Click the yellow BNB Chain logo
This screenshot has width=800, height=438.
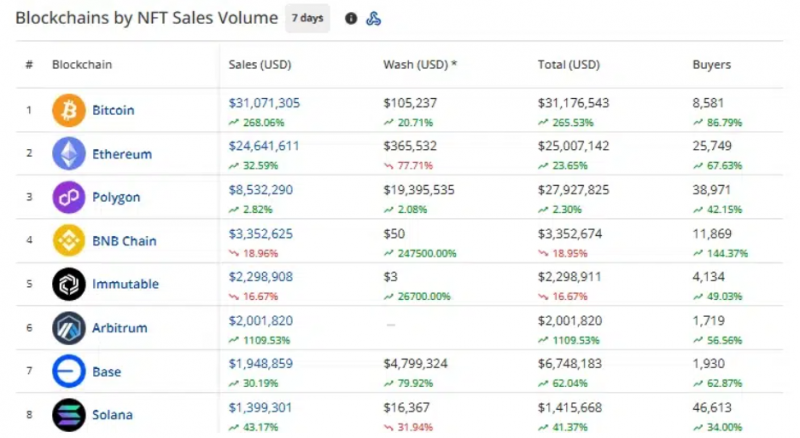point(68,240)
